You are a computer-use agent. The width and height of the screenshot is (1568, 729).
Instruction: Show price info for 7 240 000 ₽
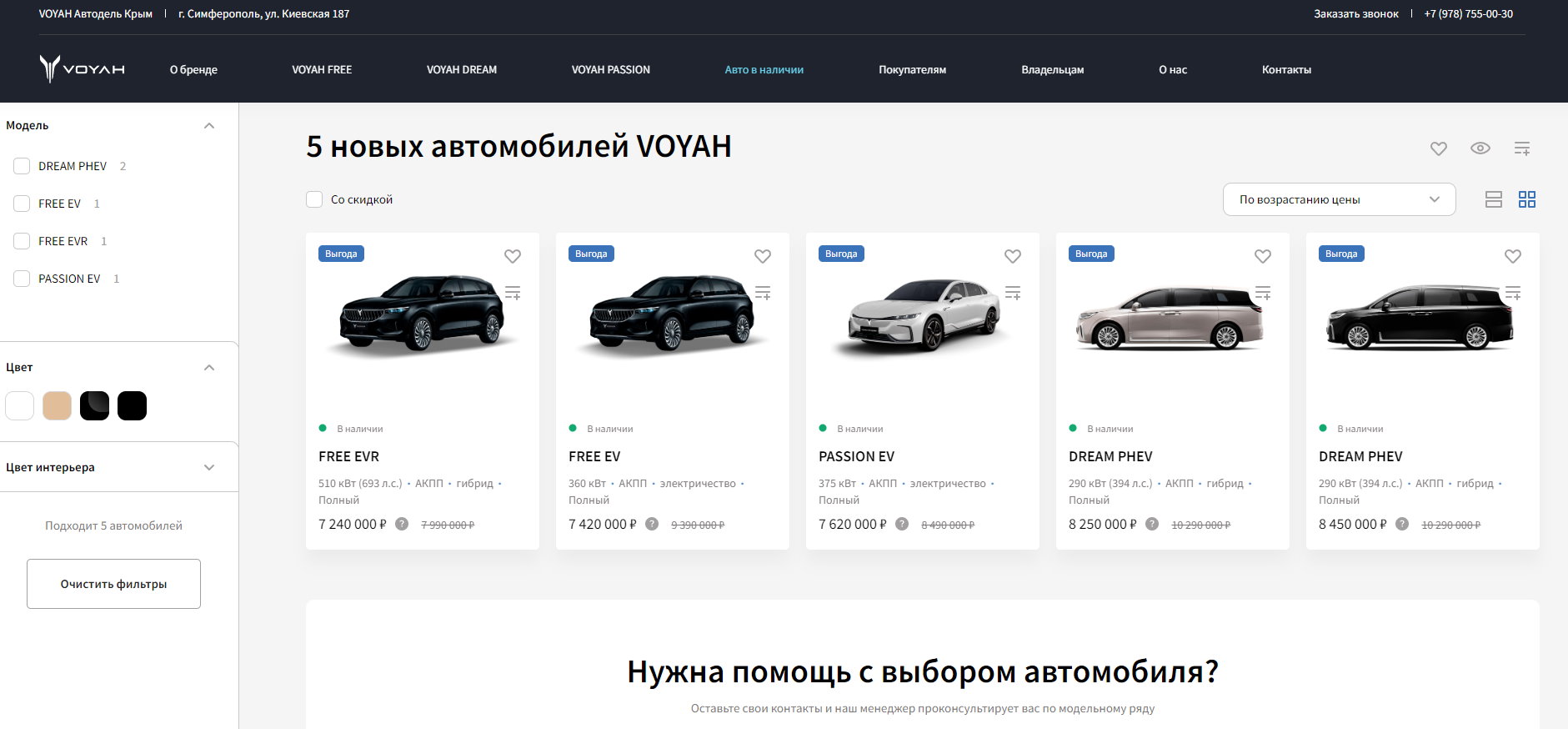tap(402, 524)
